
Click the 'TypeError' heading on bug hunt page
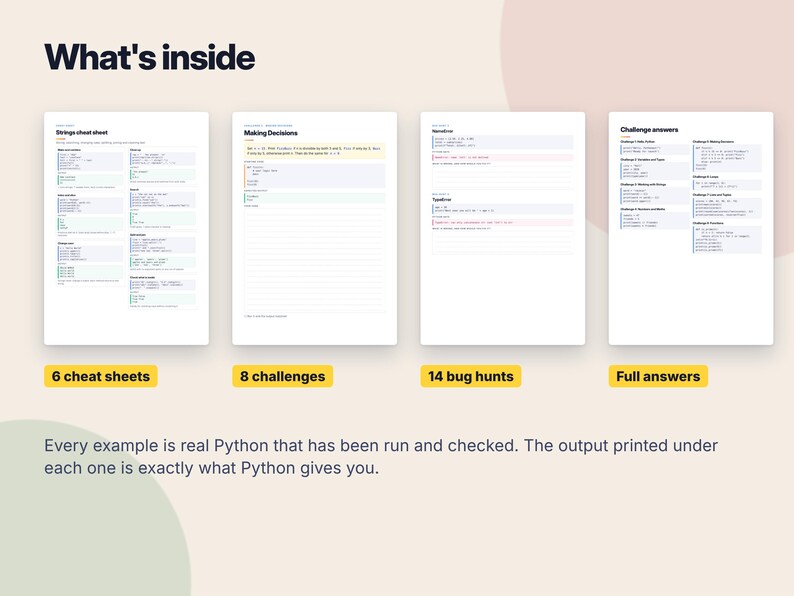pyautogui.click(x=441, y=200)
